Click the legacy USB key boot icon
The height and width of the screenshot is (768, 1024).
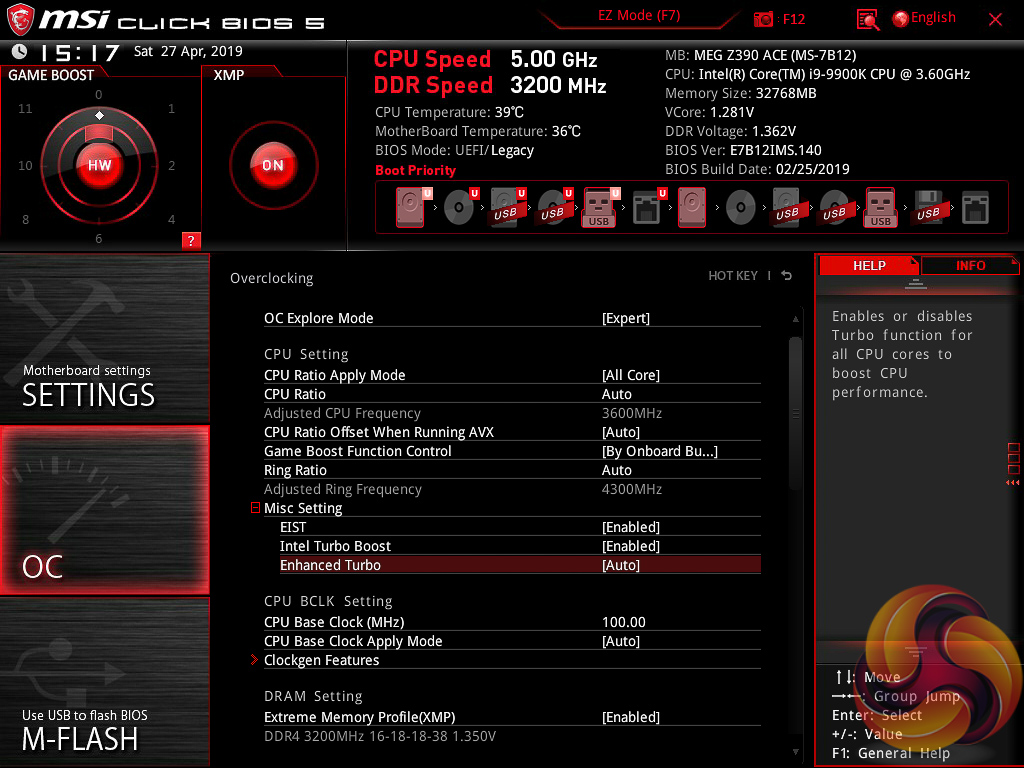pyautogui.click(x=881, y=208)
